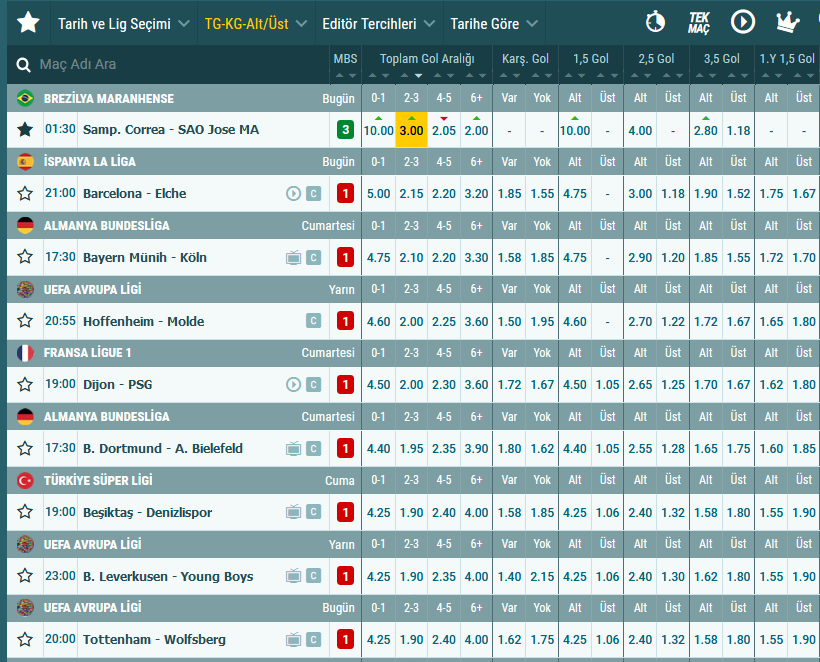Open the TG-KG-Alt/Üst market dropdown

coord(256,24)
